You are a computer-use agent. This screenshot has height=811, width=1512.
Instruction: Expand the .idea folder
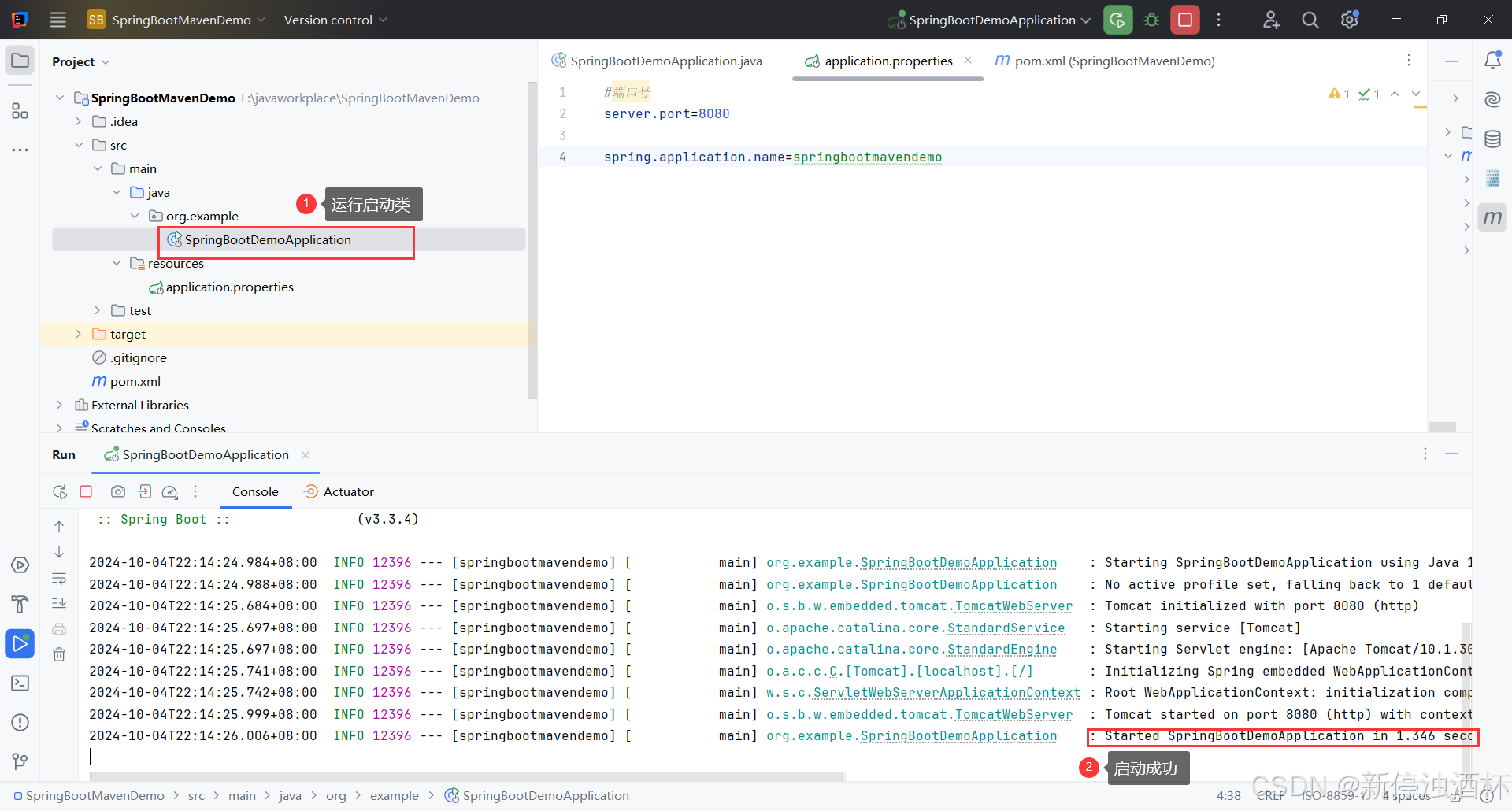78,121
